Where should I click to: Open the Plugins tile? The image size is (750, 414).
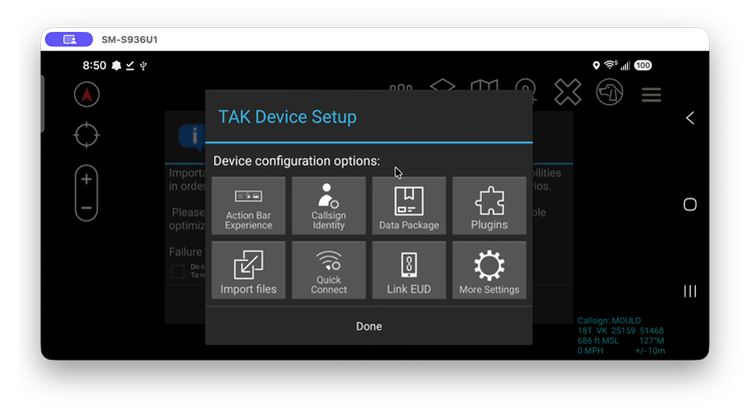[489, 206]
